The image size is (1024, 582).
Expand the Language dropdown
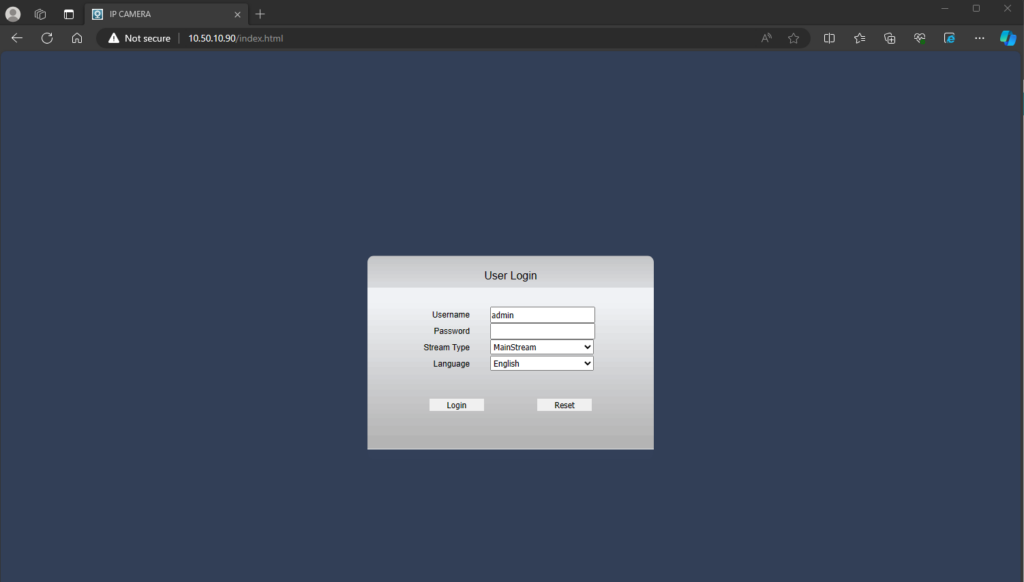click(x=541, y=364)
